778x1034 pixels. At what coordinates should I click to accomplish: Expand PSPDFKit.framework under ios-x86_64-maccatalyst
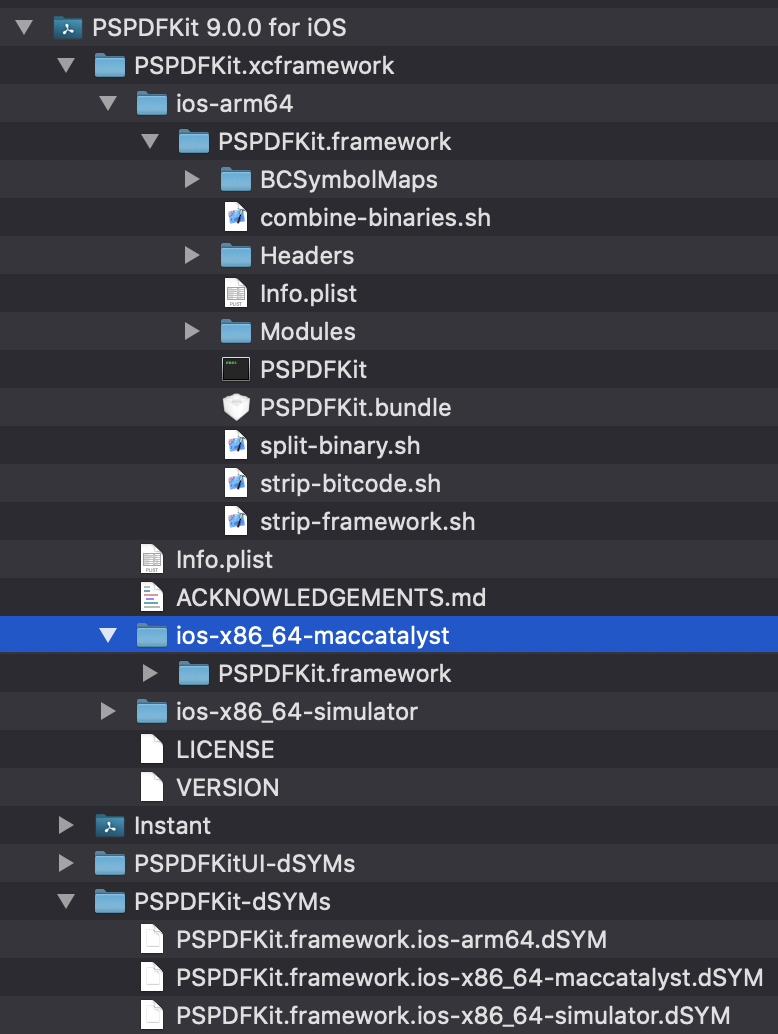click(x=150, y=673)
